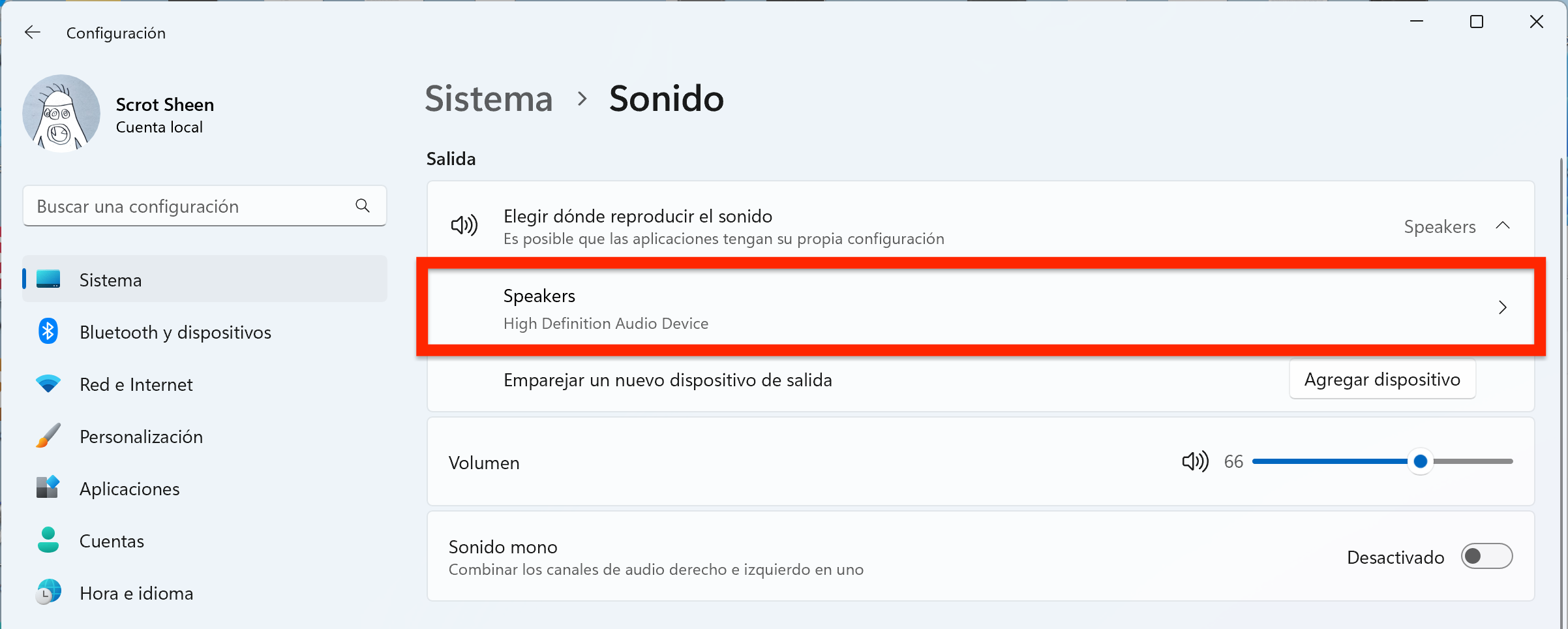The height and width of the screenshot is (629, 1568).
Task: Click the Aplicaciones icon in sidebar
Action: pos(48,487)
